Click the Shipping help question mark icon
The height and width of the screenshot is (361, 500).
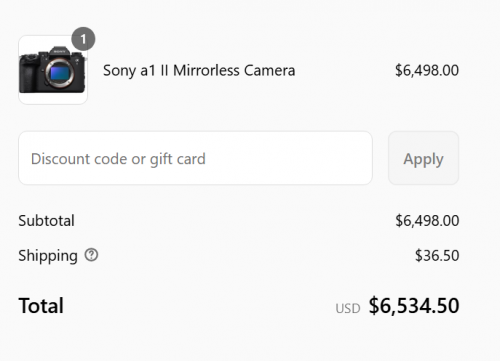click(x=91, y=255)
